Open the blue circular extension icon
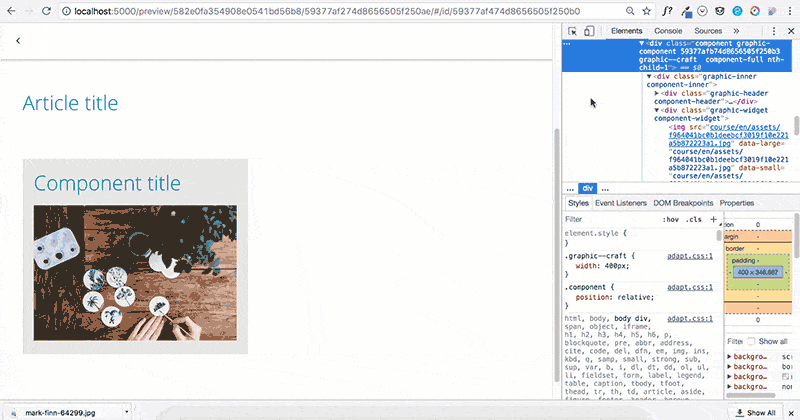The width and height of the screenshot is (800, 420). (737, 11)
